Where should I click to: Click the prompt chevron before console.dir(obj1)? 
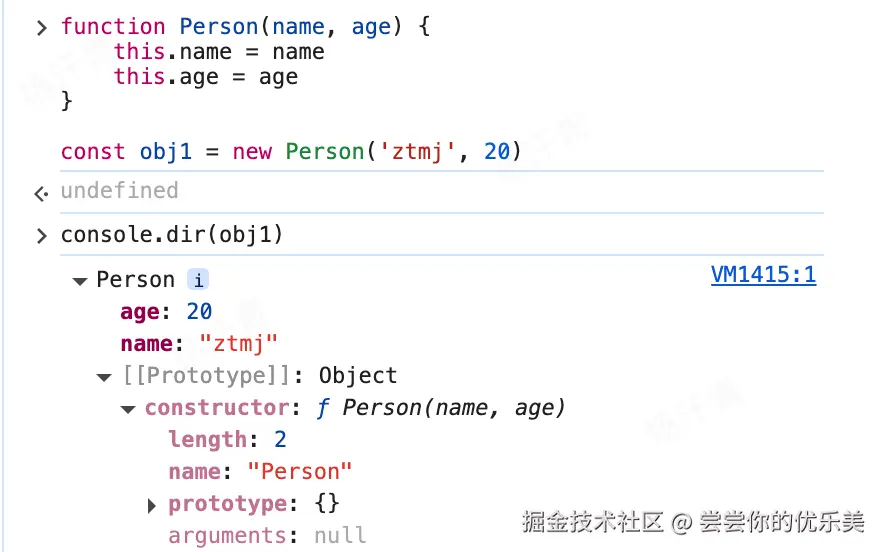point(41,236)
